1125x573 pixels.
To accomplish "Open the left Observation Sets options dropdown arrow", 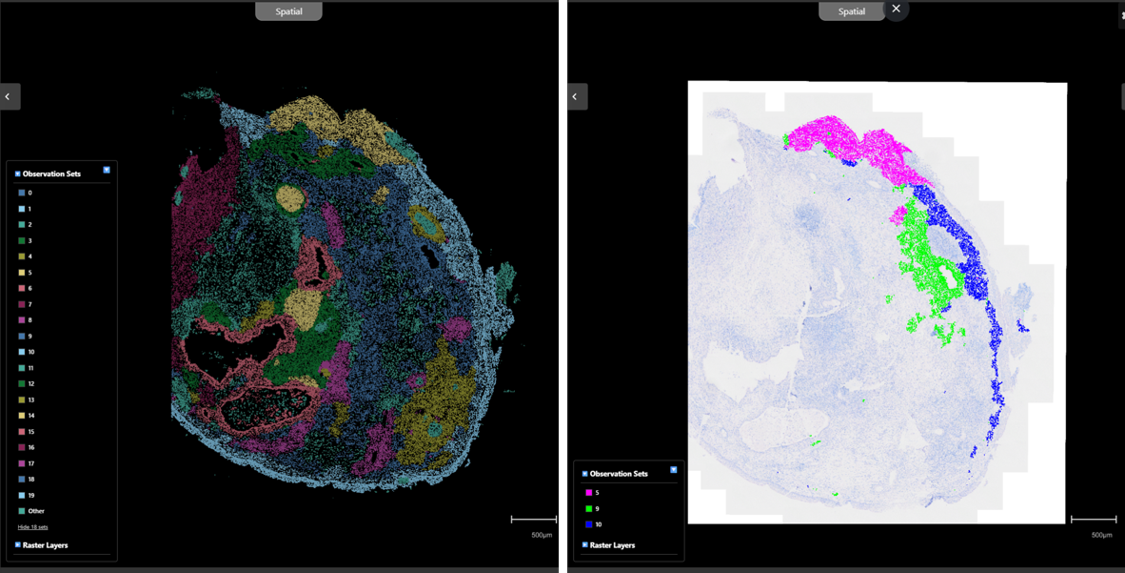I will pyautogui.click(x=106, y=170).
